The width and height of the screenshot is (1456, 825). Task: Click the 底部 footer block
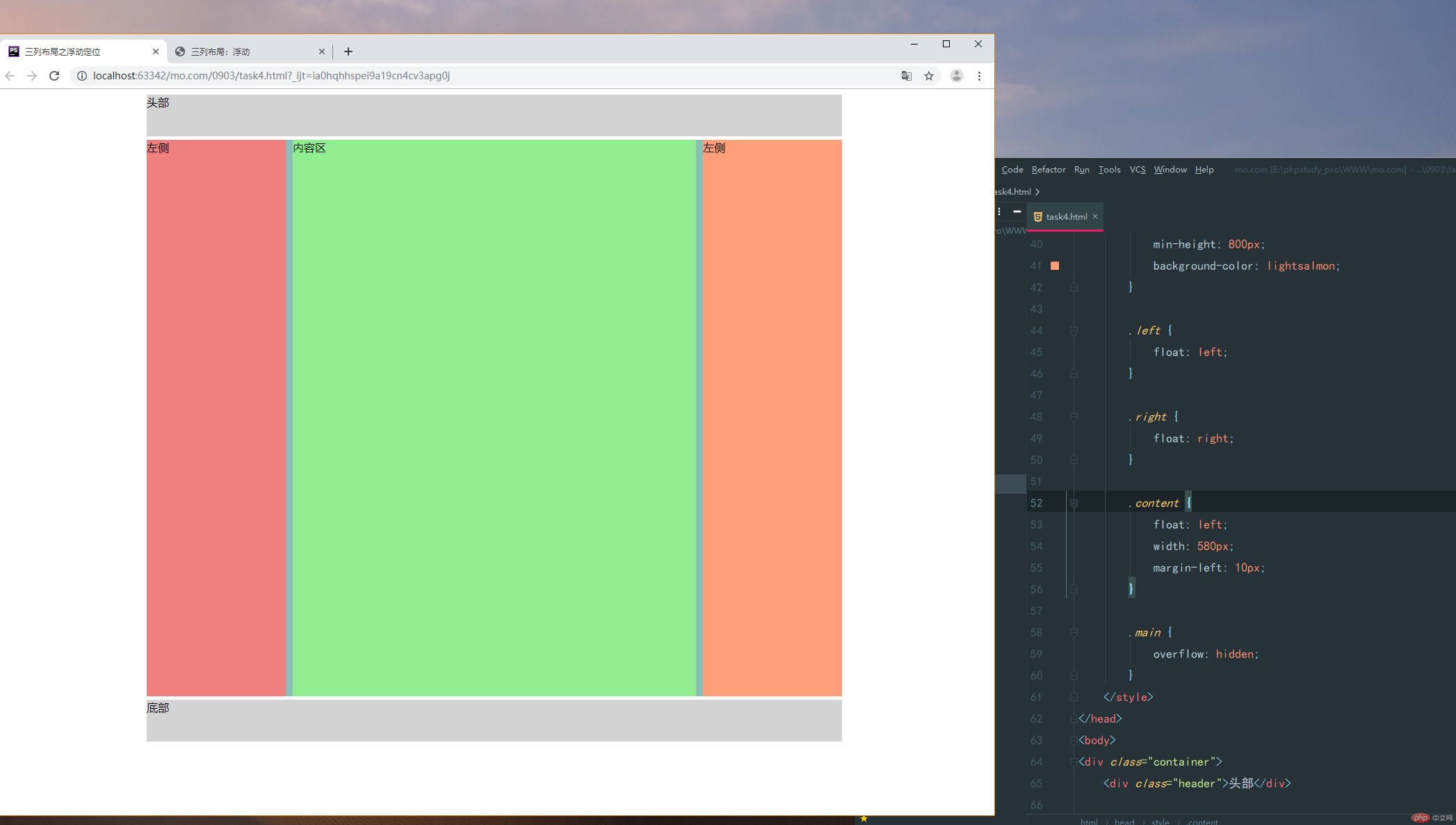click(494, 721)
